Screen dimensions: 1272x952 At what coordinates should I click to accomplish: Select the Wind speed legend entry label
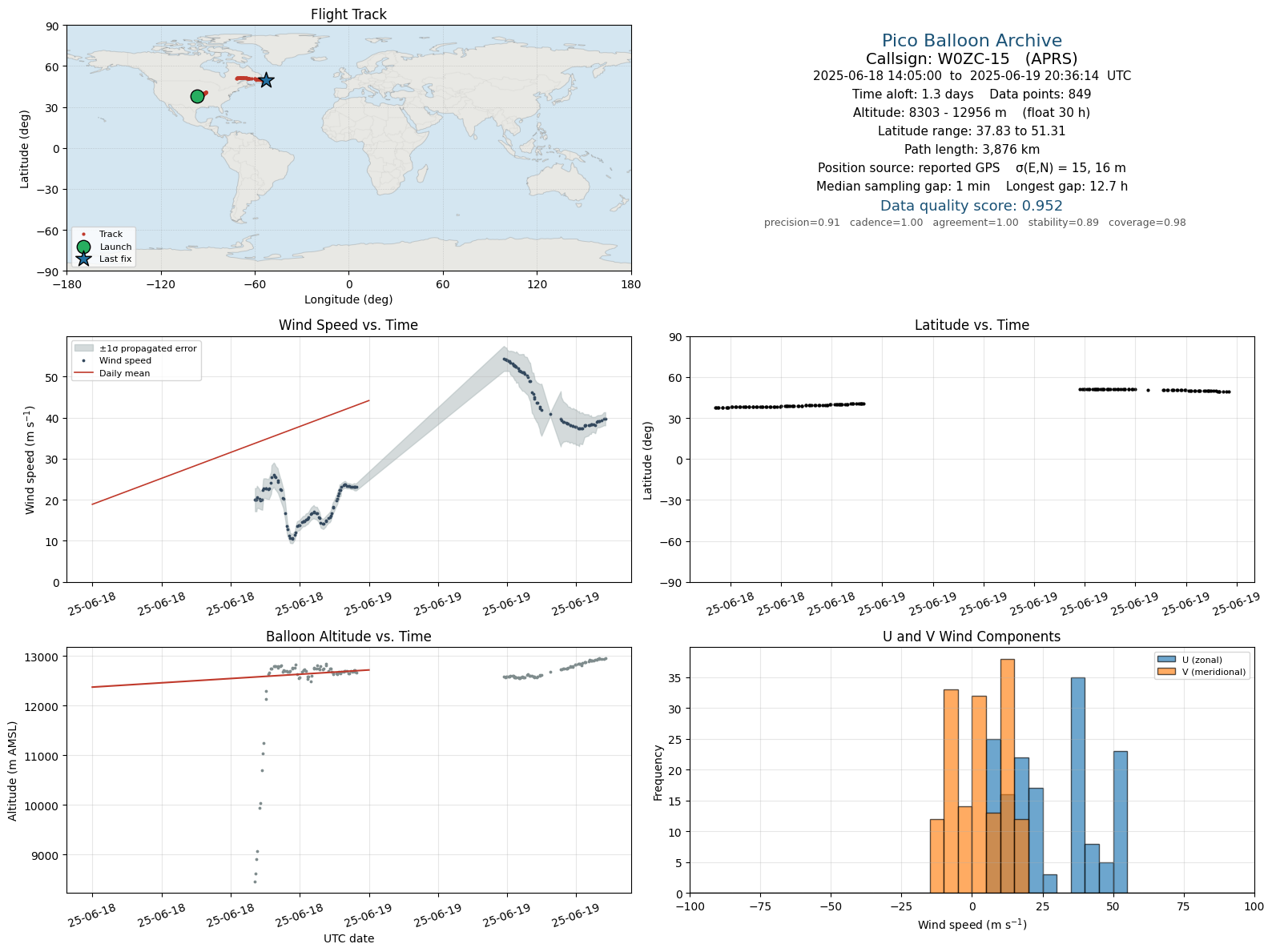[x=125, y=361]
